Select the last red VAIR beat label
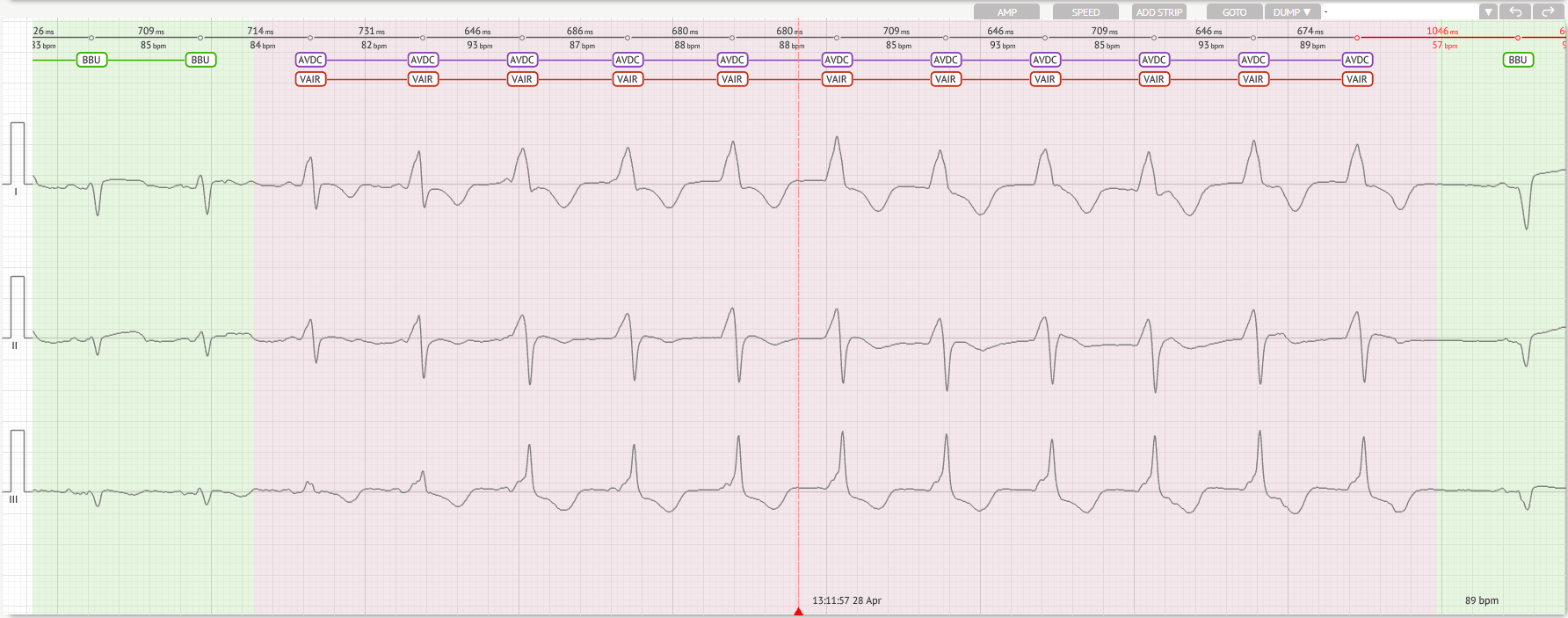The height and width of the screenshot is (618, 1568). (1356, 79)
